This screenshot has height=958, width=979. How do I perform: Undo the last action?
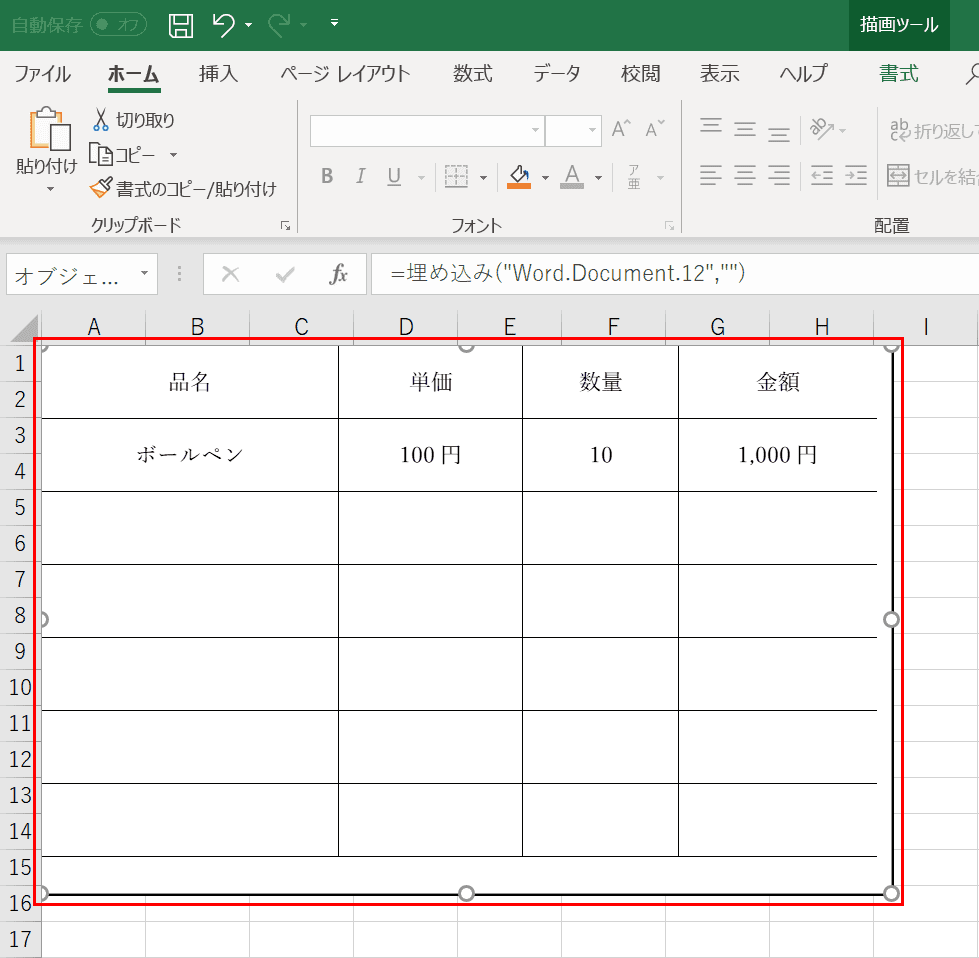click(223, 25)
